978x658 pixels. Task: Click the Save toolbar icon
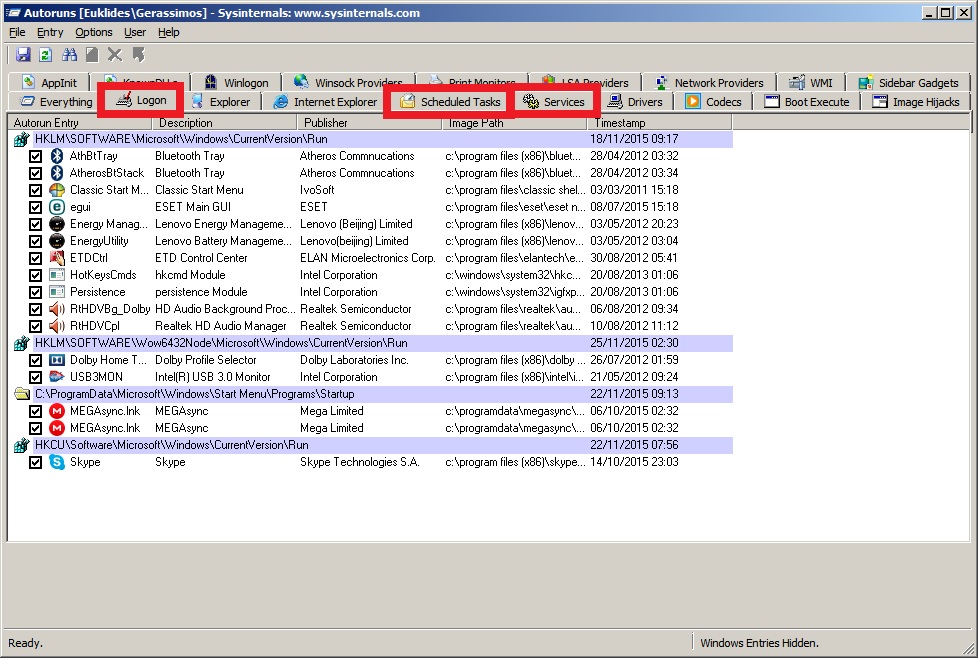tap(23, 55)
